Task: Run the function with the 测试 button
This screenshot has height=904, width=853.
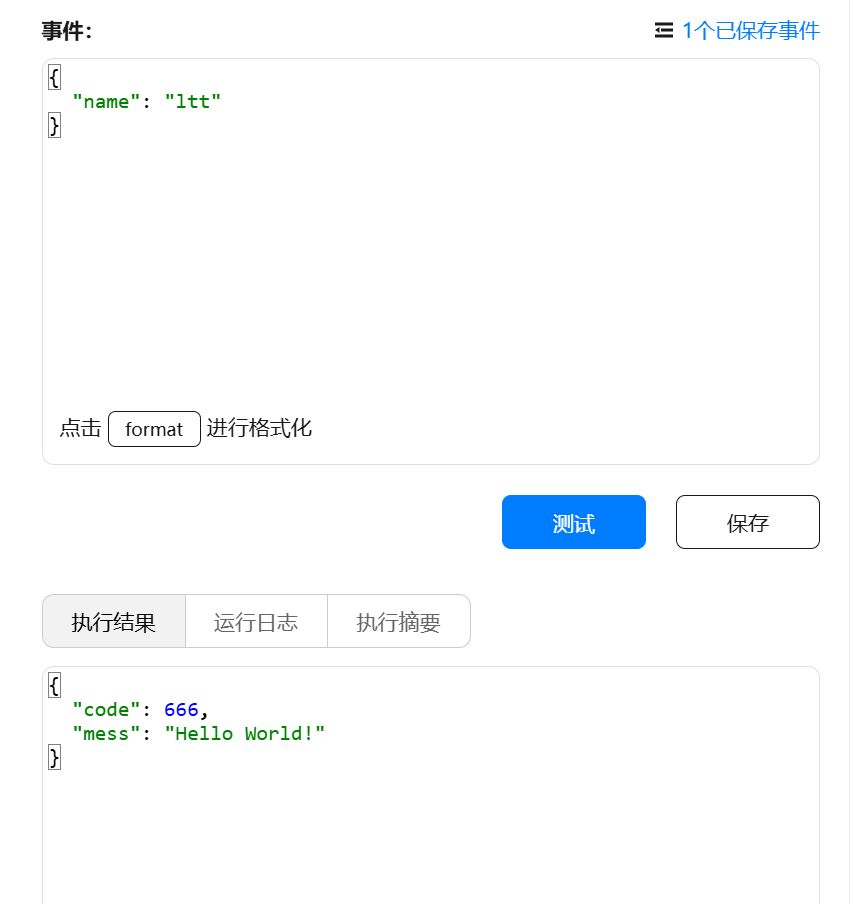Action: 573,522
